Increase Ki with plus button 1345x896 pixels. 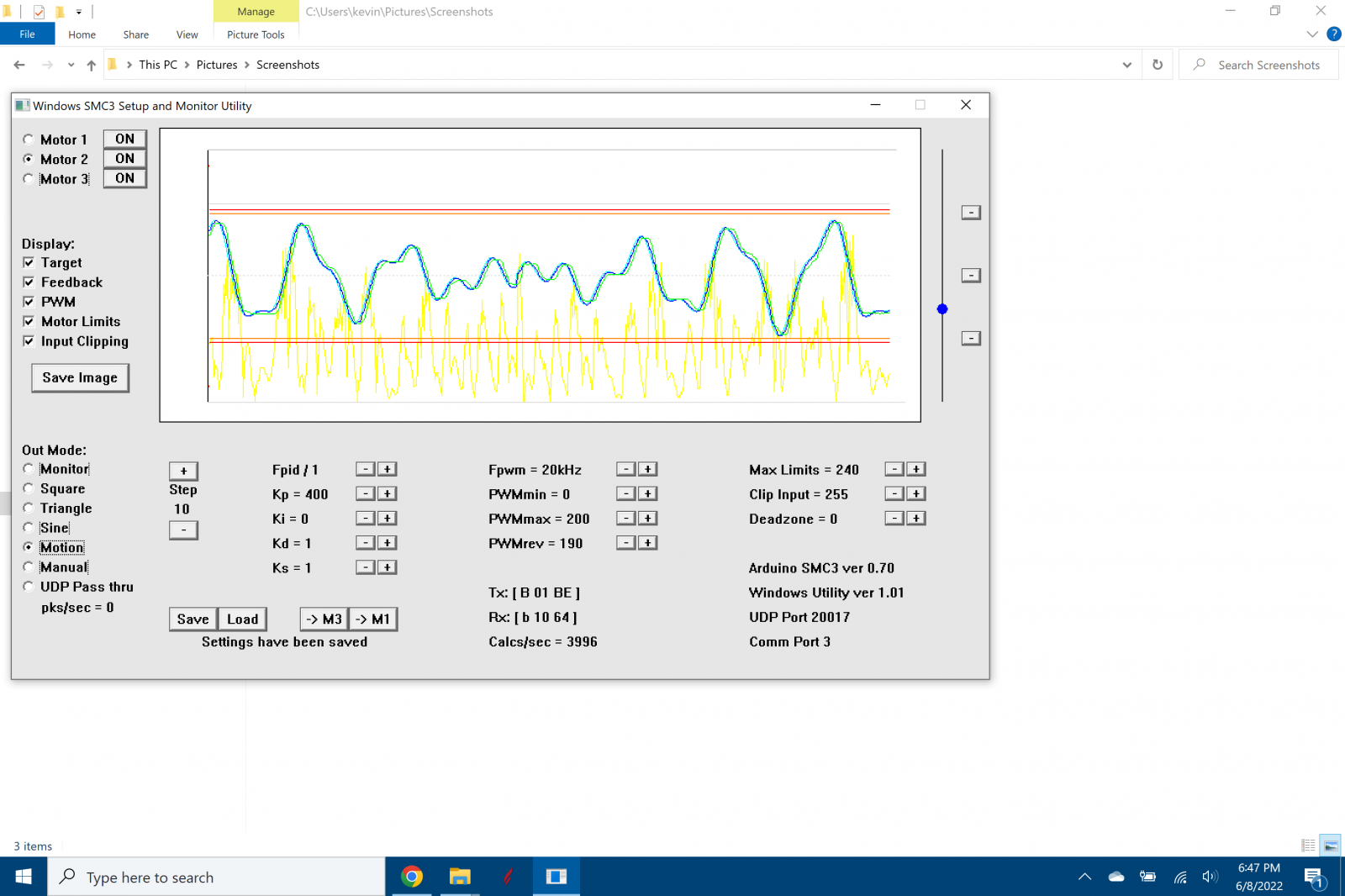(388, 518)
